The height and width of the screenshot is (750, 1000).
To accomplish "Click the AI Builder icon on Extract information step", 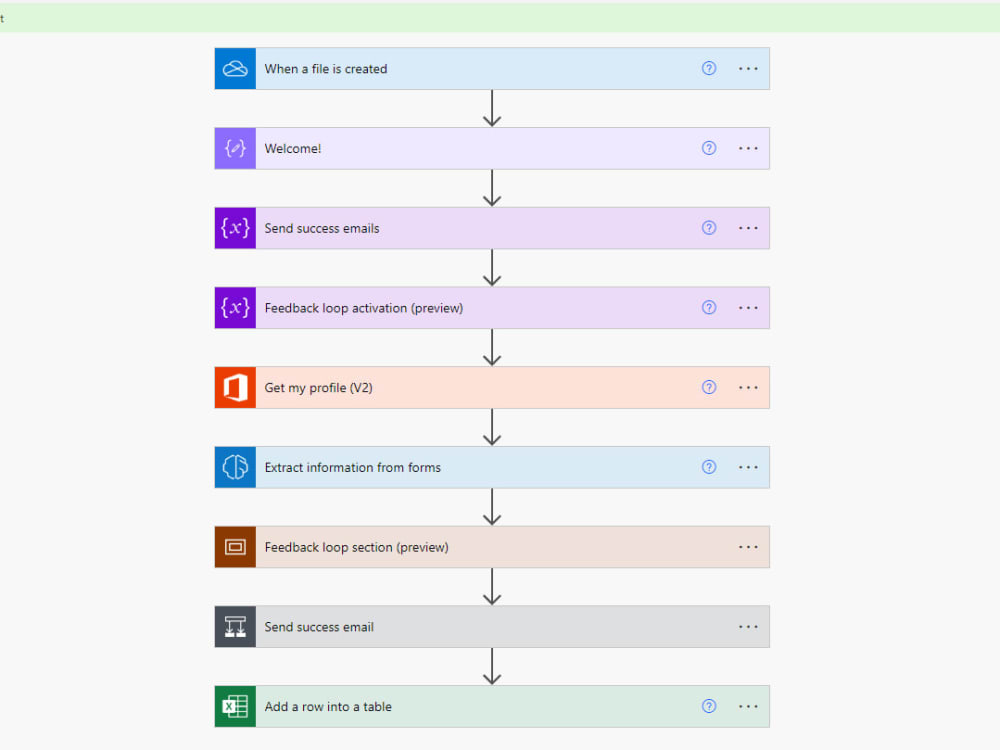I will click(x=234, y=467).
